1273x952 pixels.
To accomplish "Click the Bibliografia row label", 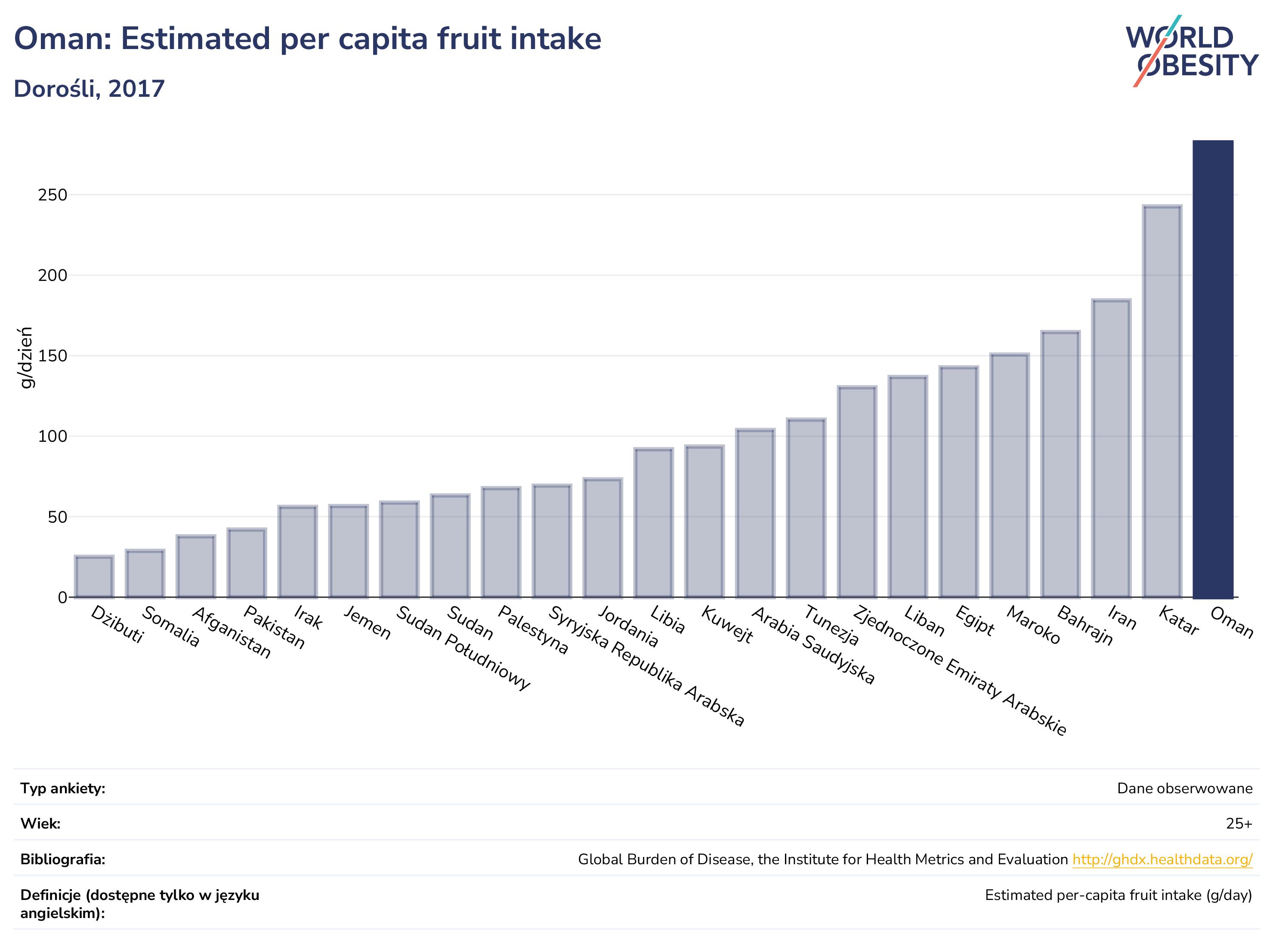I will click(63, 860).
